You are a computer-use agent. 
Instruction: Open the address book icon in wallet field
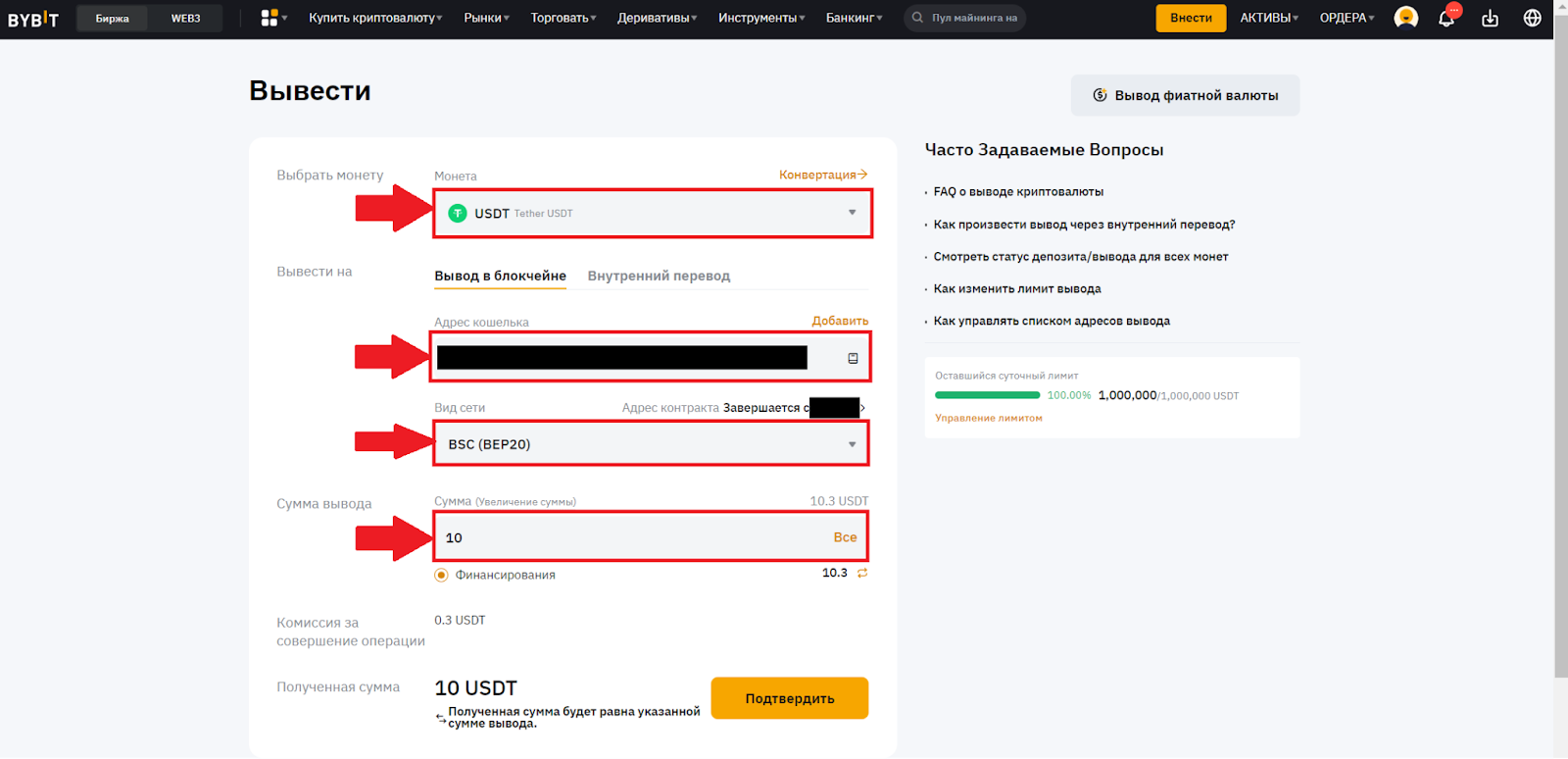pyautogui.click(x=853, y=358)
